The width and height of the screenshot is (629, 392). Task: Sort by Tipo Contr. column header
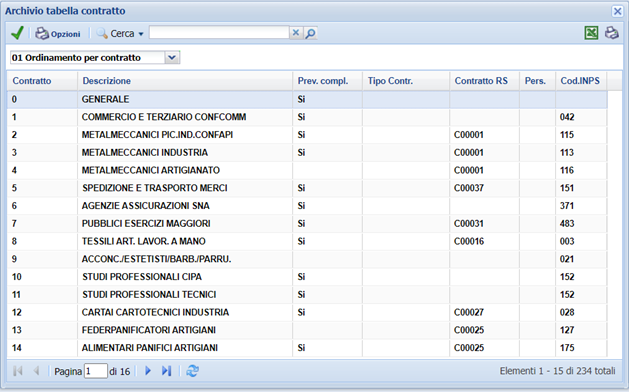tap(406, 81)
